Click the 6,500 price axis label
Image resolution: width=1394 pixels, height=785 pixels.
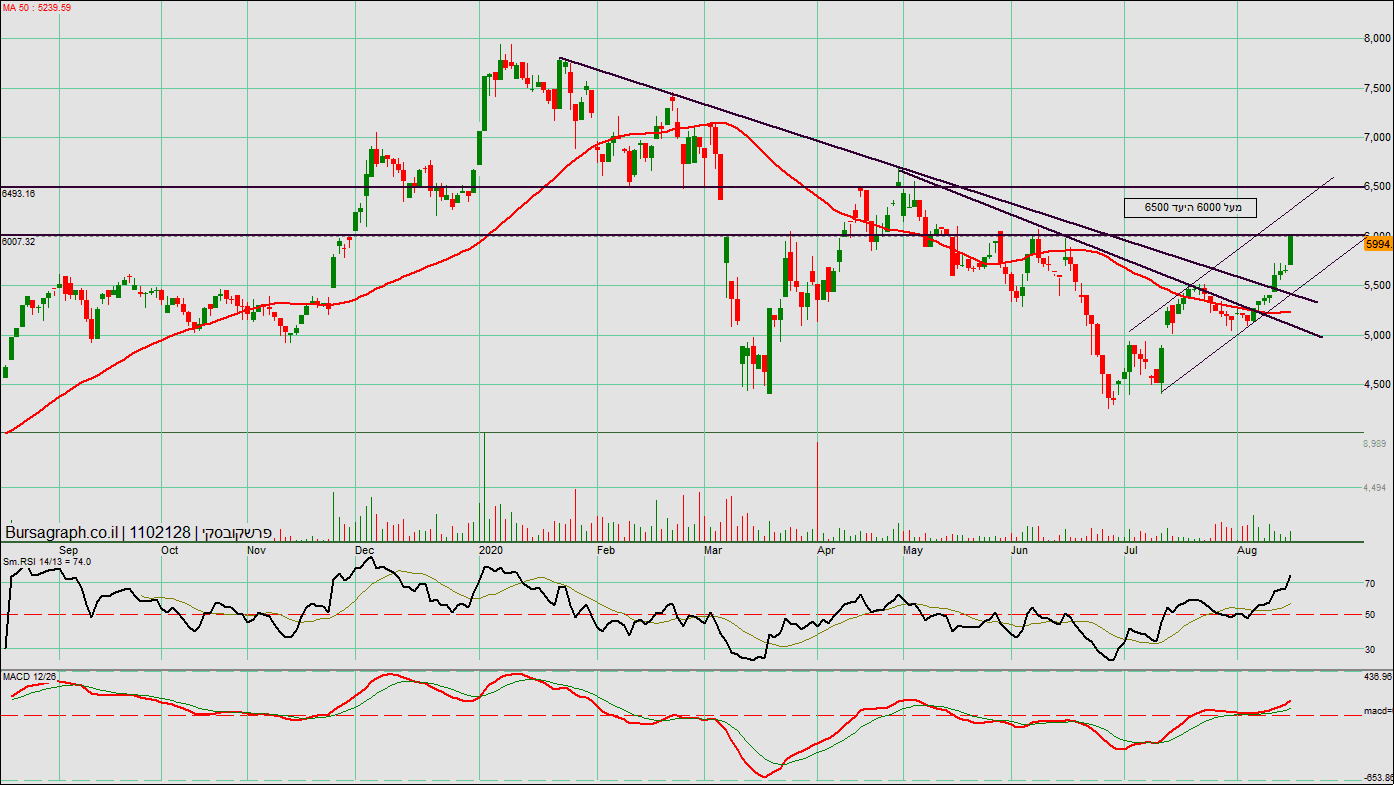1378,187
